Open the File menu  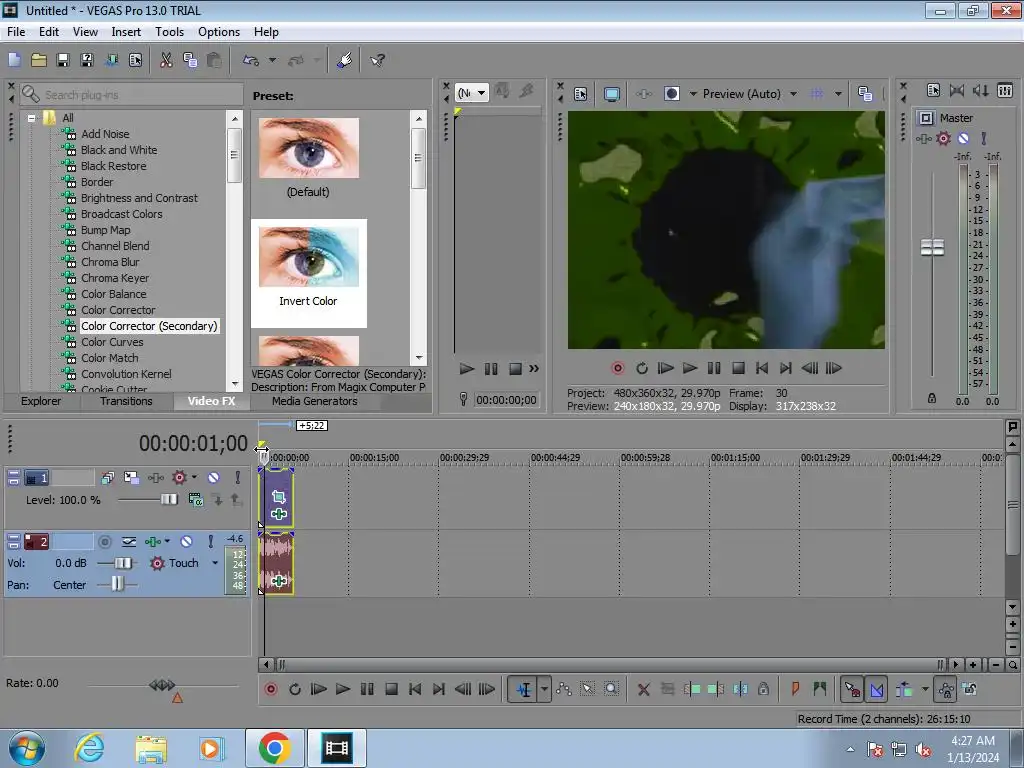coord(16,32)
